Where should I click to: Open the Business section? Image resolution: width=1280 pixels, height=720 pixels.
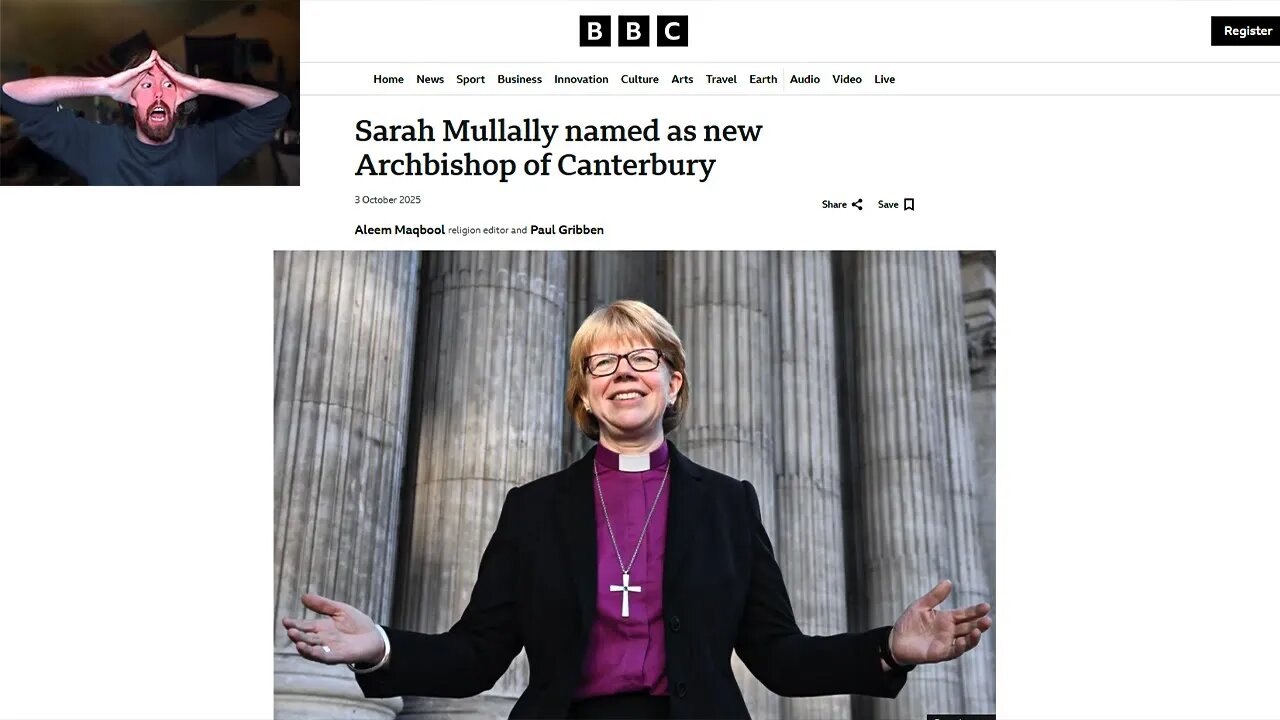519,79
